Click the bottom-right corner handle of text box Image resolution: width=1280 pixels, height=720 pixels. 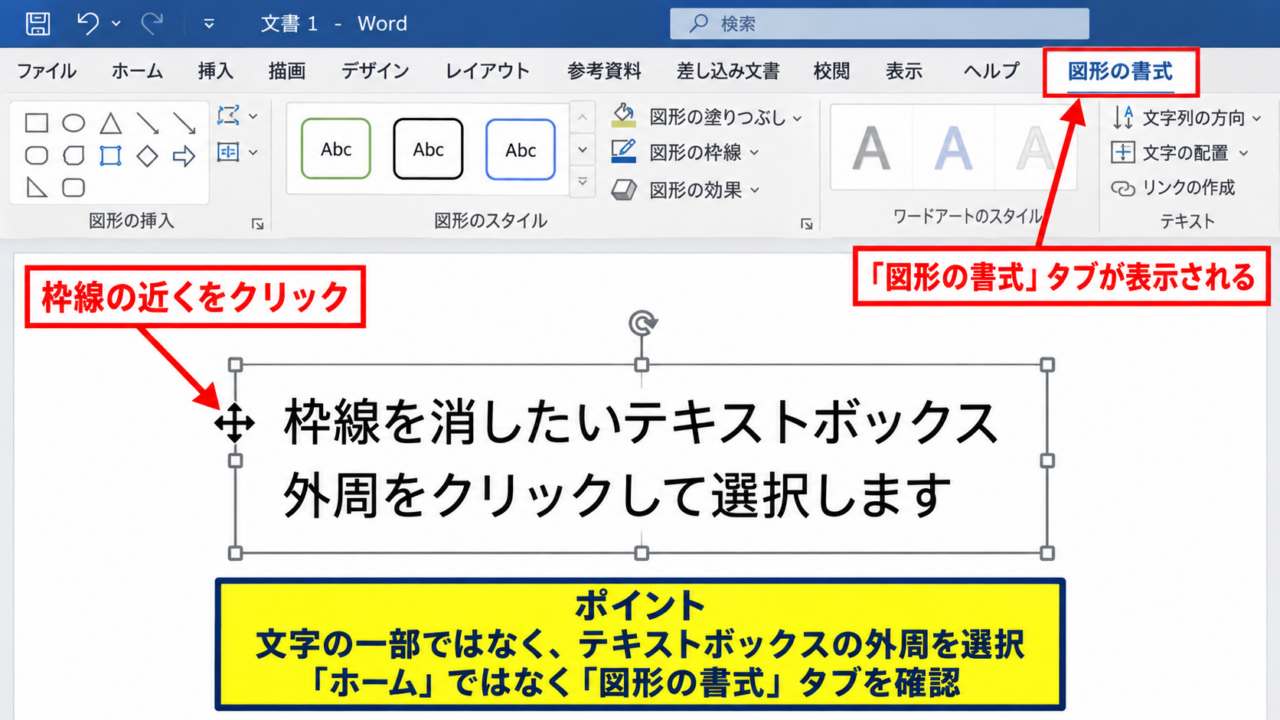point(1047,553)
